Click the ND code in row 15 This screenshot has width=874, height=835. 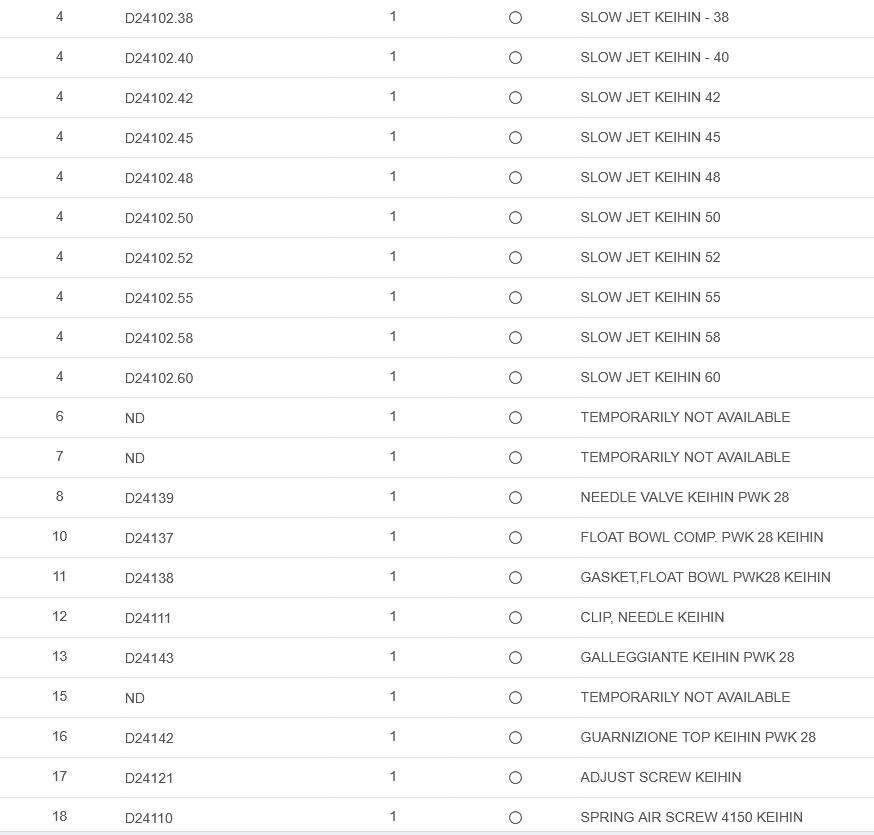135,698
